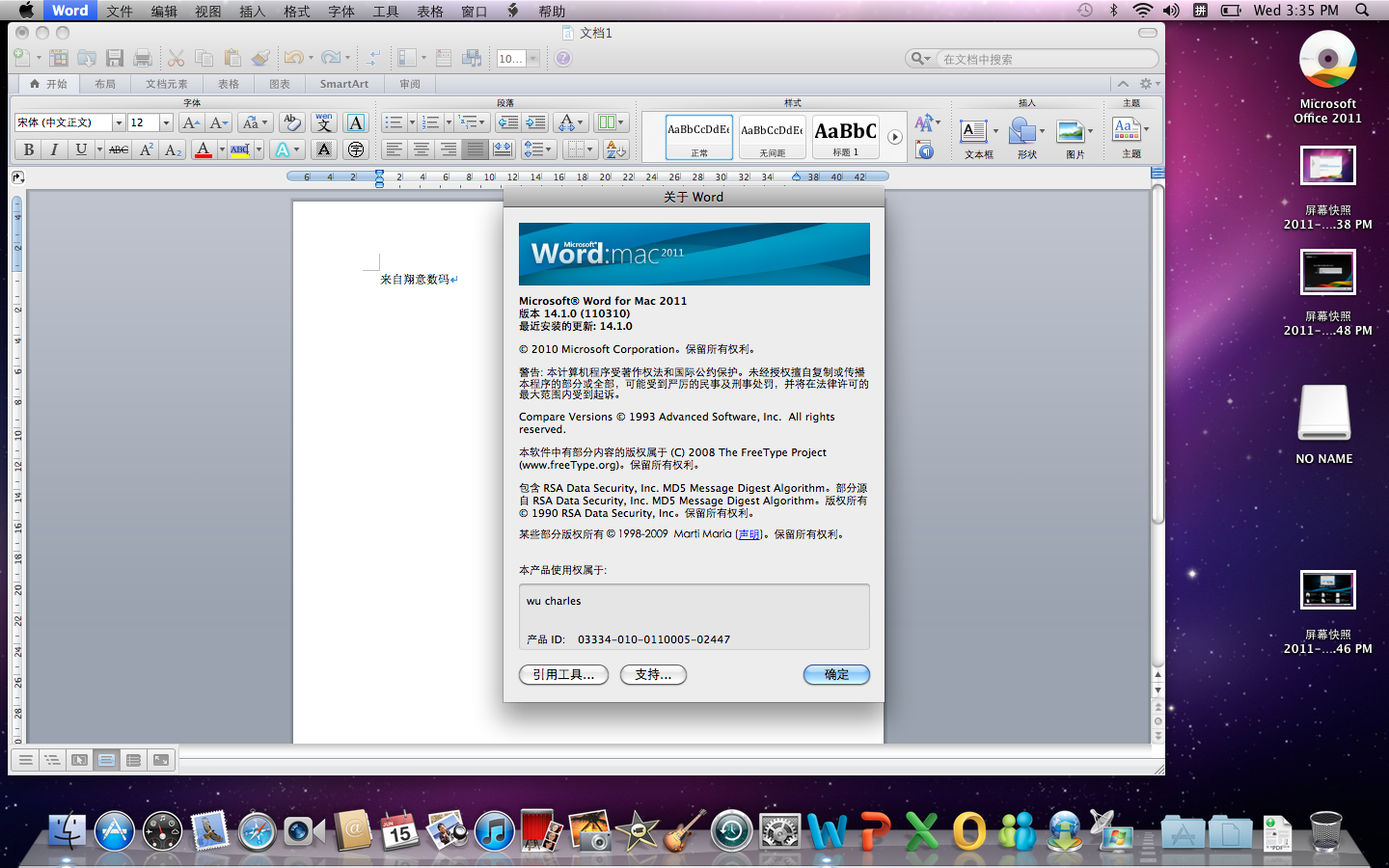Click the Save floppy-disk icon in toolbar
This screenshot has height=868, width=1389.
[115, 58]
